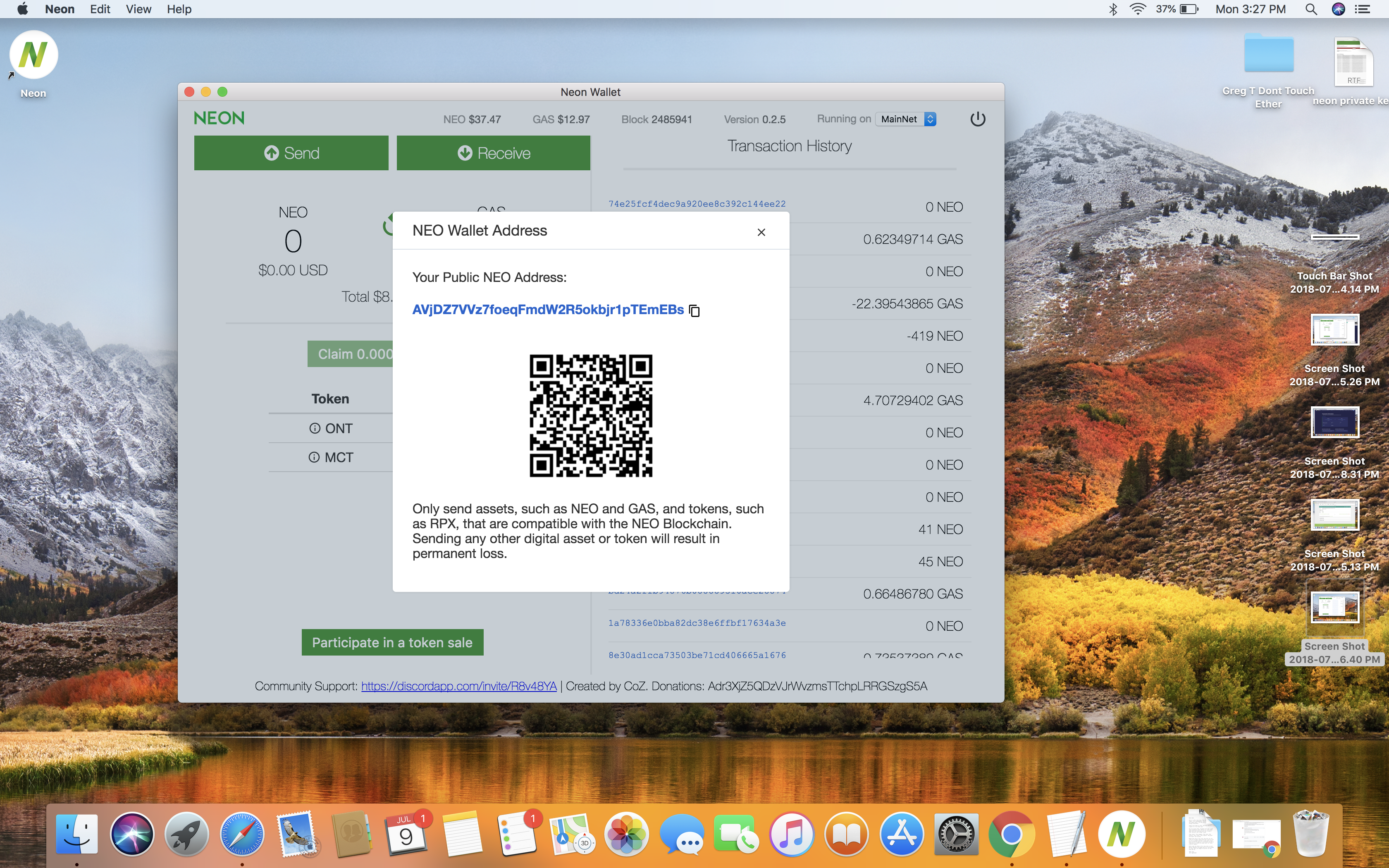1389x868 pixels.
Task: Open App Store from the Dock
Action: [902, 834]
